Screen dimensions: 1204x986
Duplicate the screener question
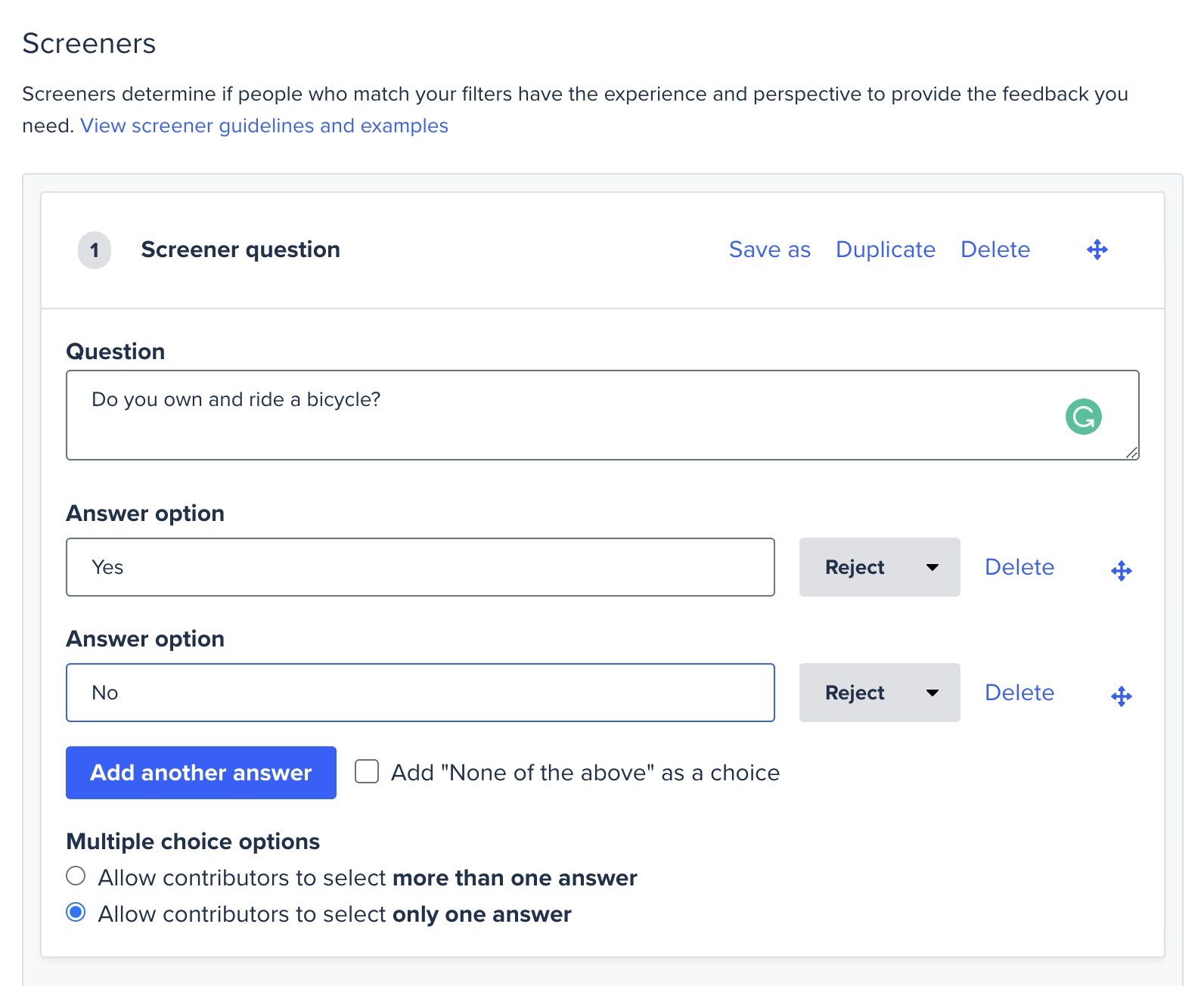[x=885, y=250]
